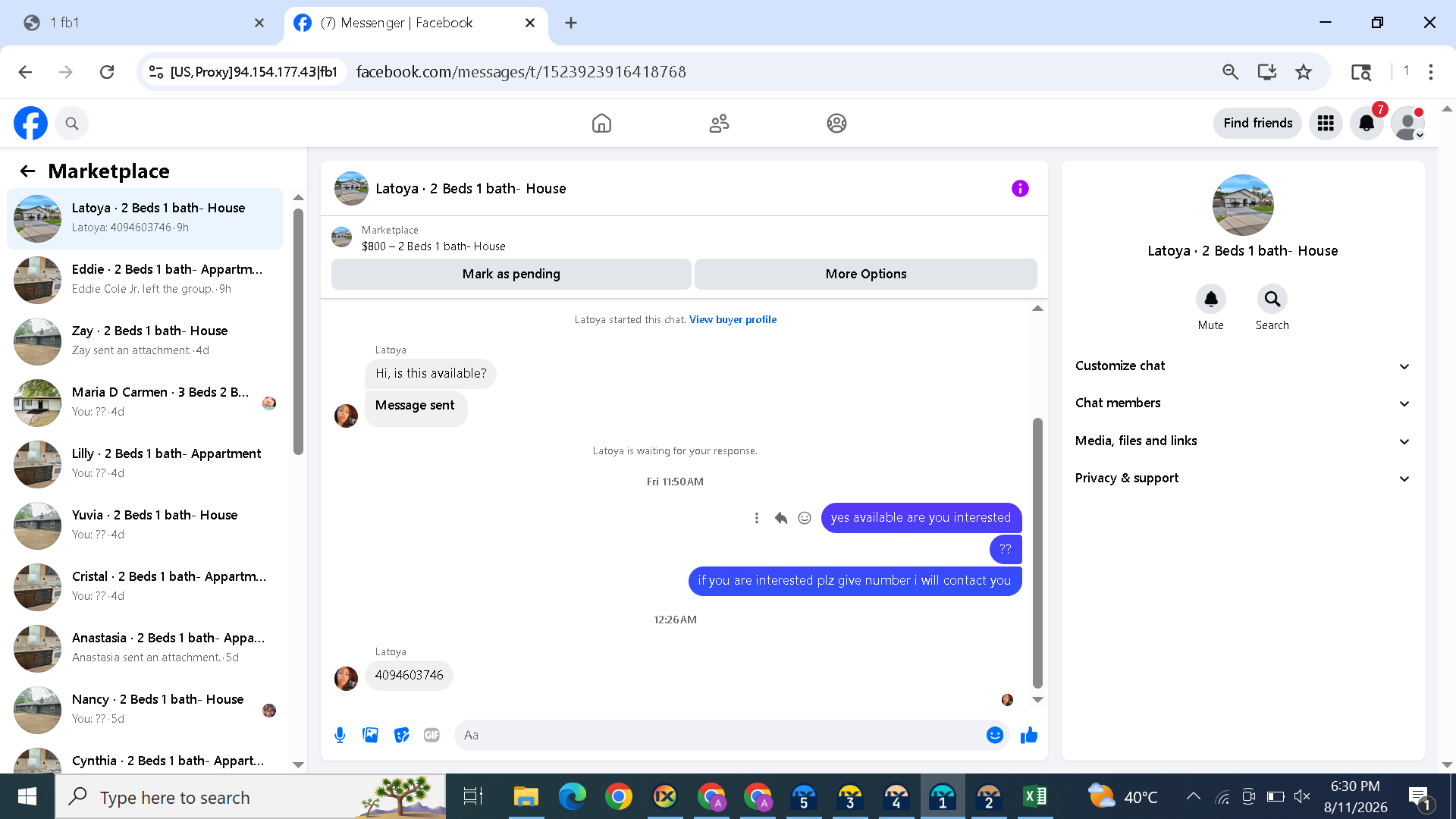Viewport: 1456px width, 819px height.
Task: Click Mark as pending button
Action: pyautogui.click(x=511, y=275)
